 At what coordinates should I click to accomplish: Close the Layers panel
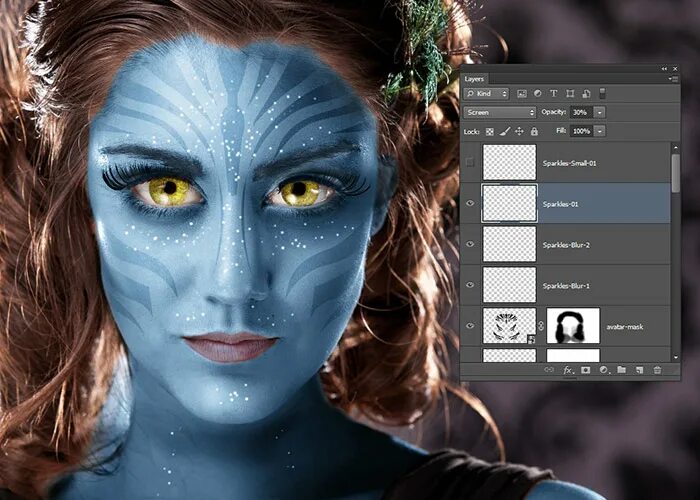[x=675, y=69]
